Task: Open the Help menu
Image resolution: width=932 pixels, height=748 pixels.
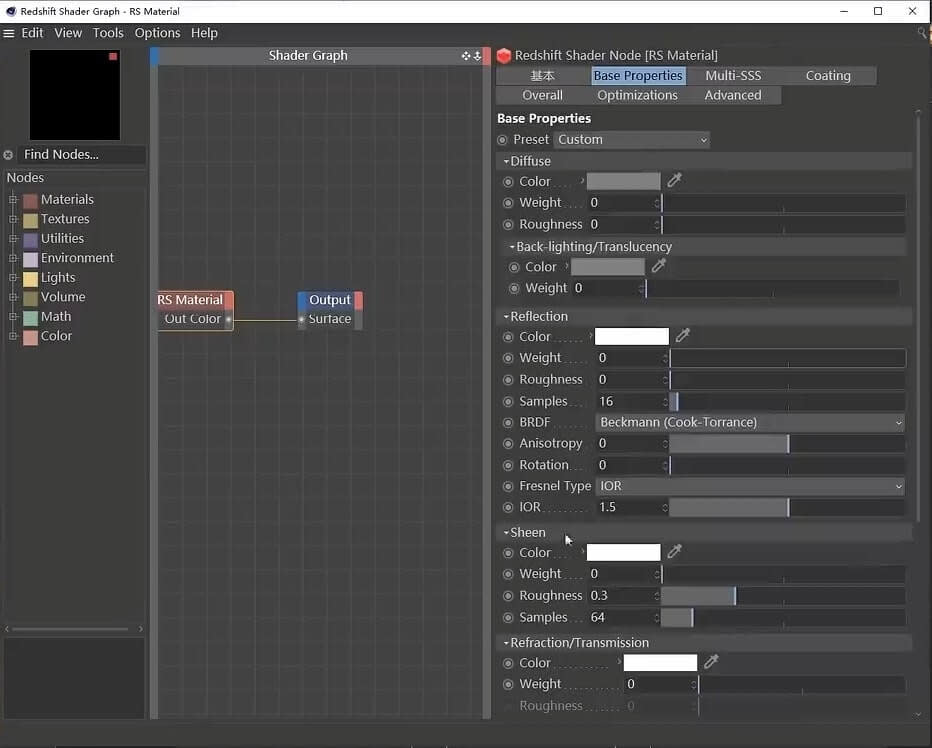Action: 204,33
